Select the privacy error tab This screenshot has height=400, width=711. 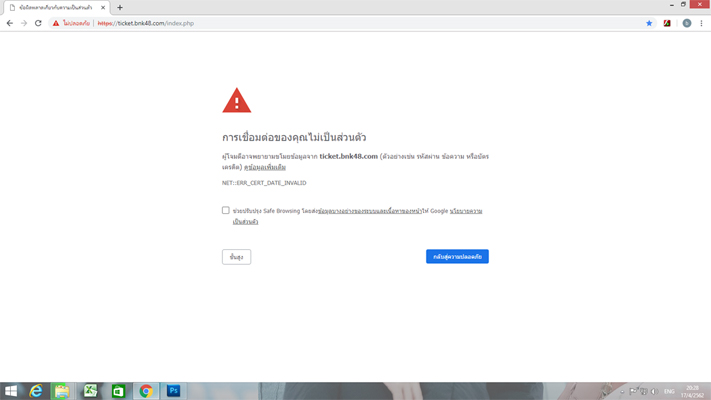(55, 7)
